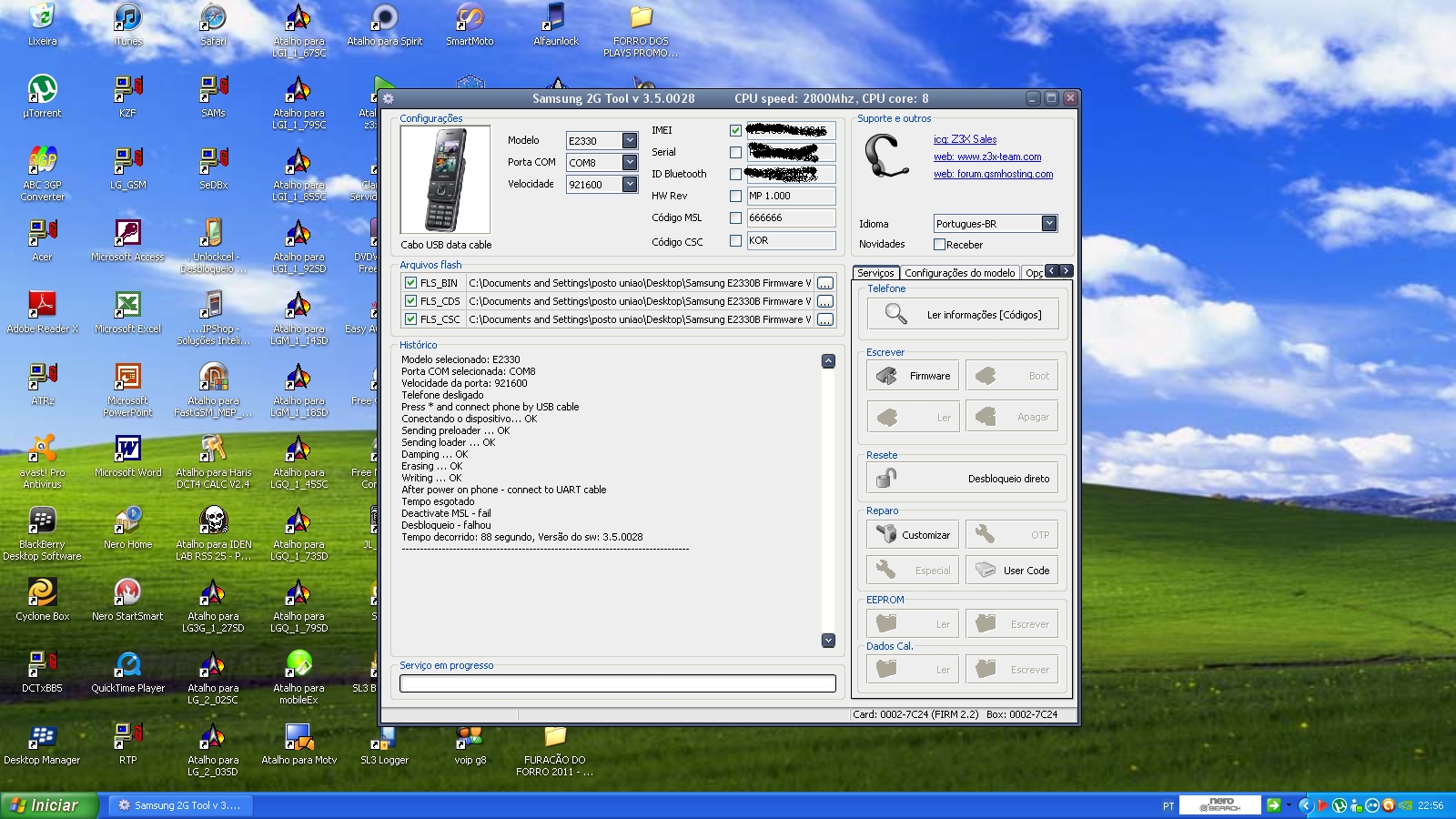Launch the Cyclone Box shortcut

pos(42,599)
